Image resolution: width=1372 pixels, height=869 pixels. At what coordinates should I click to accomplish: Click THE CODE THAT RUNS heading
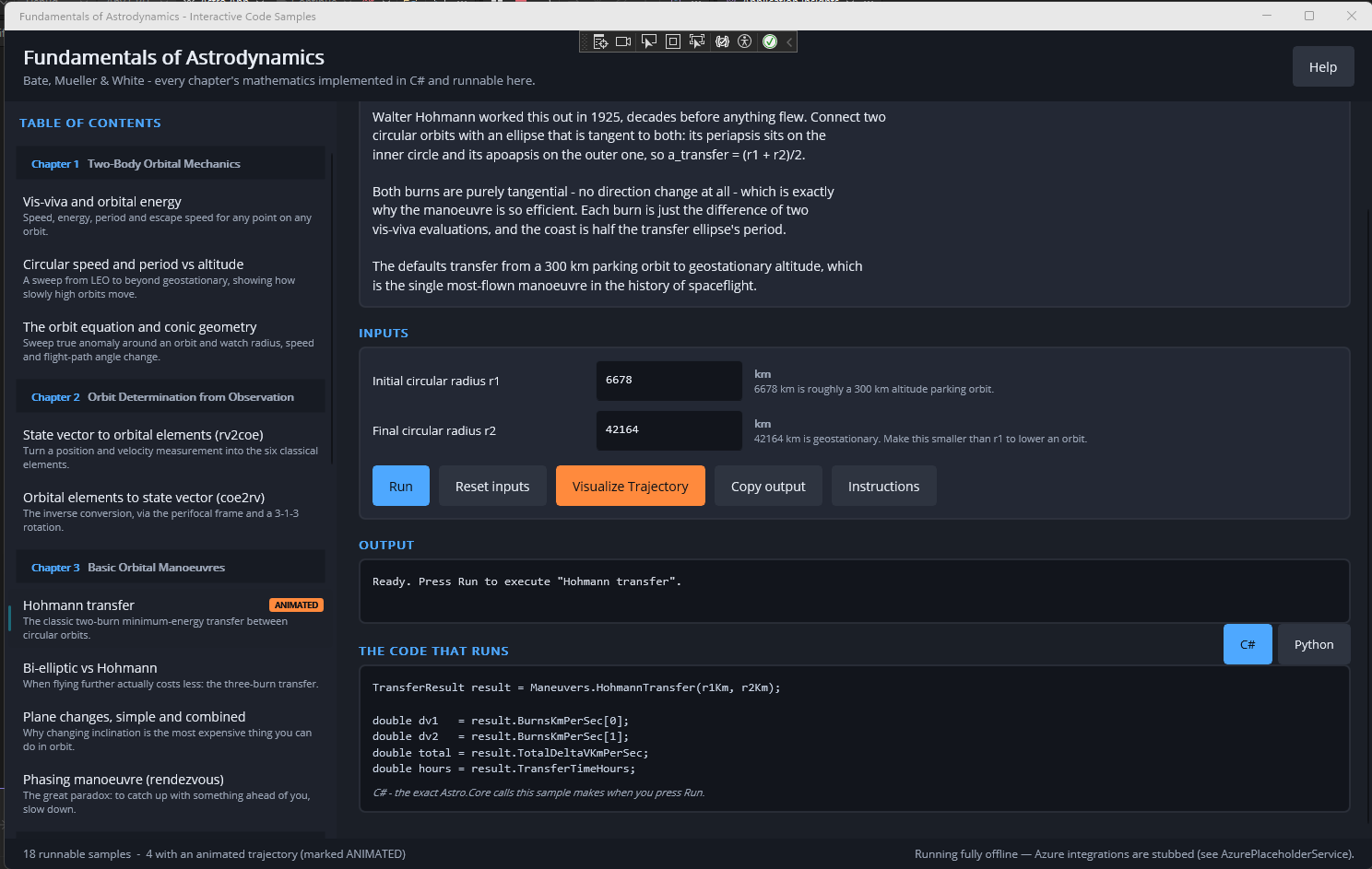tap(433, 651)
